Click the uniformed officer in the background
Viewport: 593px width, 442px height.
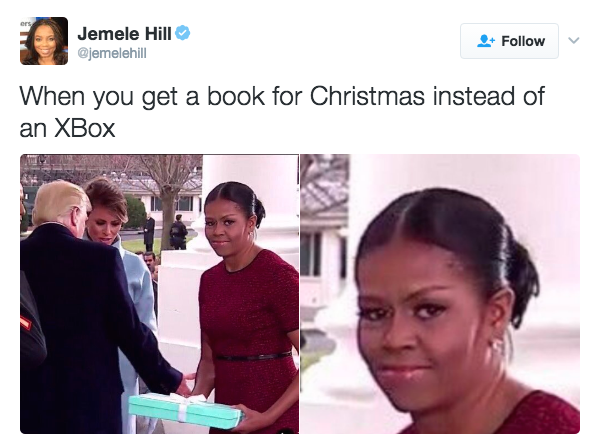click(178, 232)
